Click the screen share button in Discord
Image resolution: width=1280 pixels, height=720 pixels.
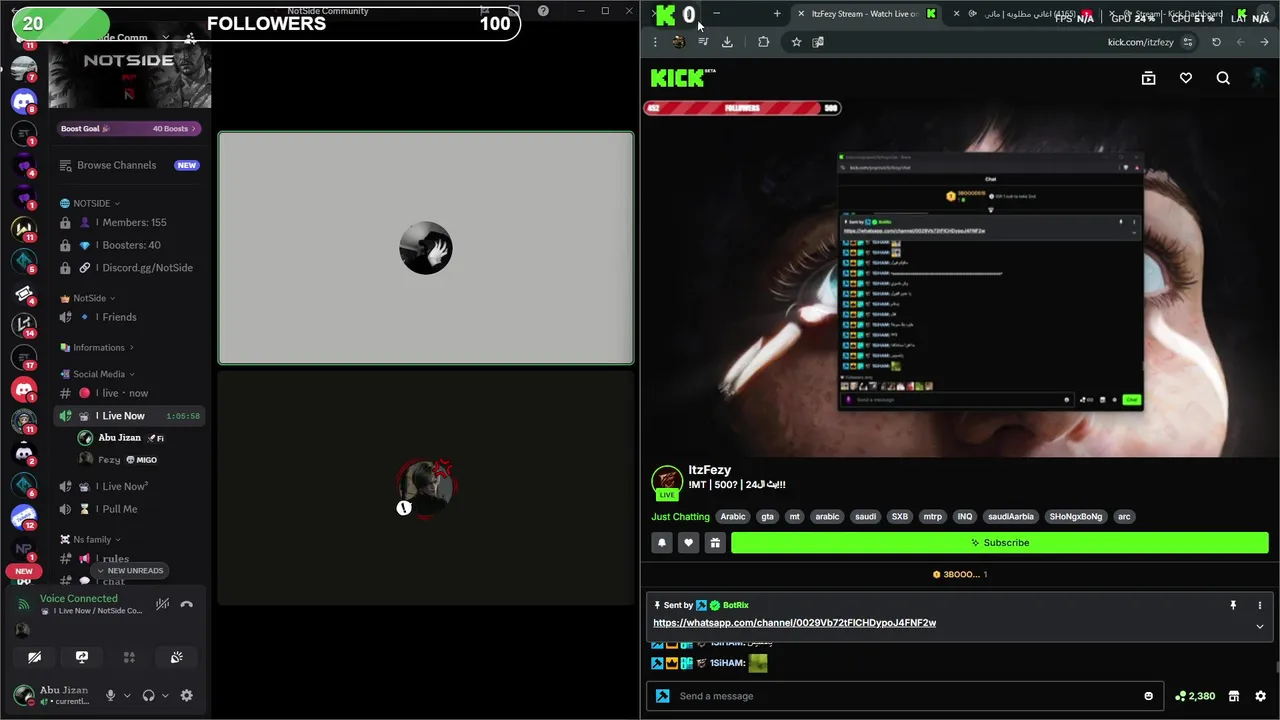(x=82, y=657)
